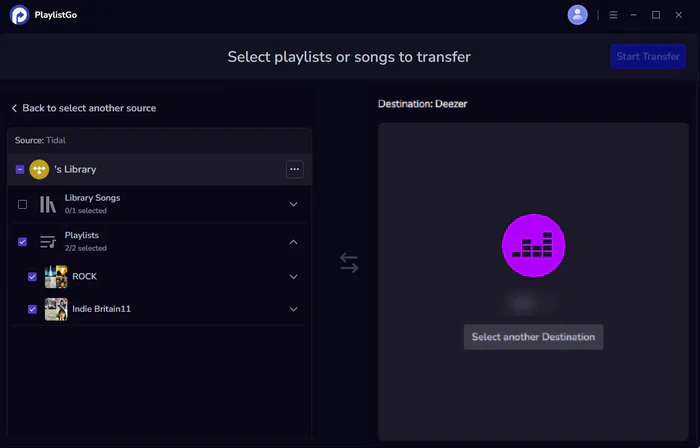Click the Playlists label

coord(82,235)
